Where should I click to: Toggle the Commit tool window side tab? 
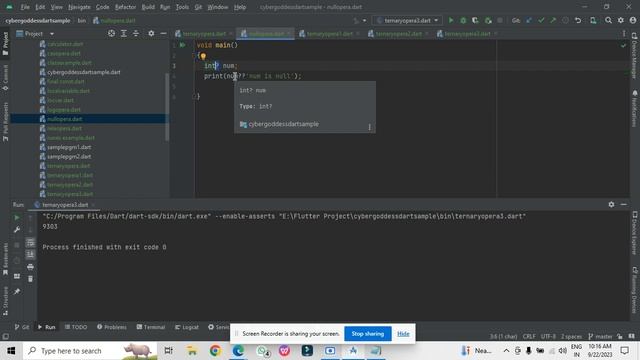coord(5,77)
